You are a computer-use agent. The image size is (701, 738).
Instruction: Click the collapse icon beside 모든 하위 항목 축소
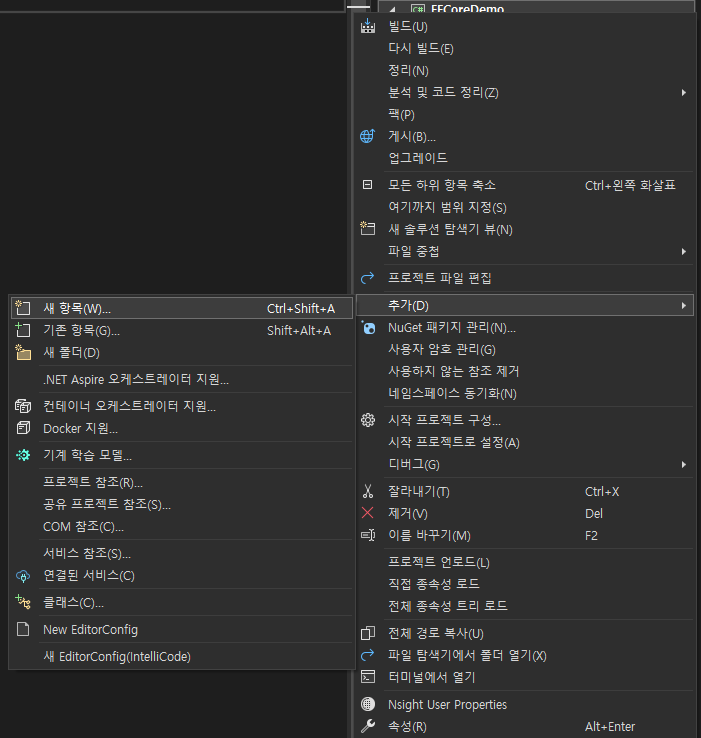(367, 185)
